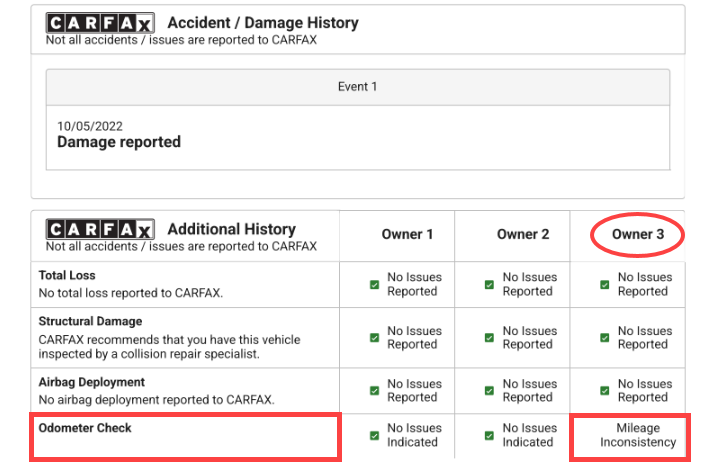Click the Owner 3 Structural Damage green checkmark

click(605, 338)
